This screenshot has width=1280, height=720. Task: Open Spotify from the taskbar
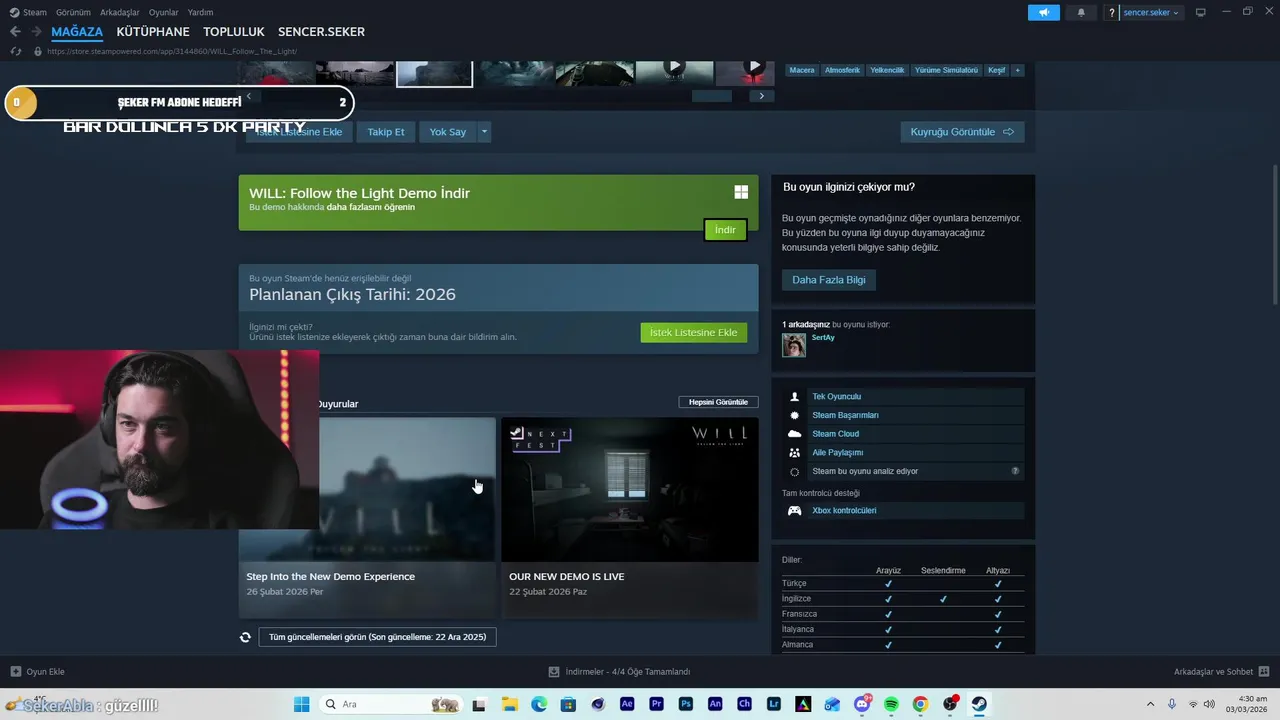(891, 704)
